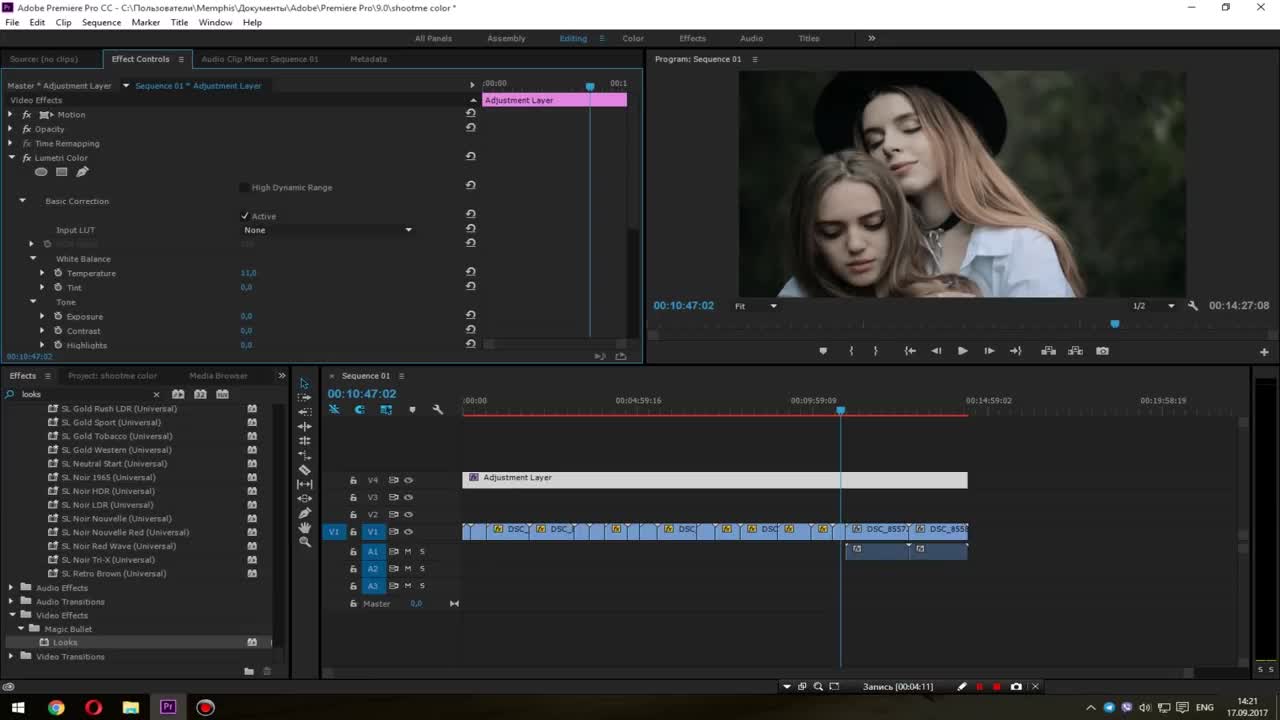1280x720 pixels.
Task: Select the Zoom tool magnifier
Action: 304,542
